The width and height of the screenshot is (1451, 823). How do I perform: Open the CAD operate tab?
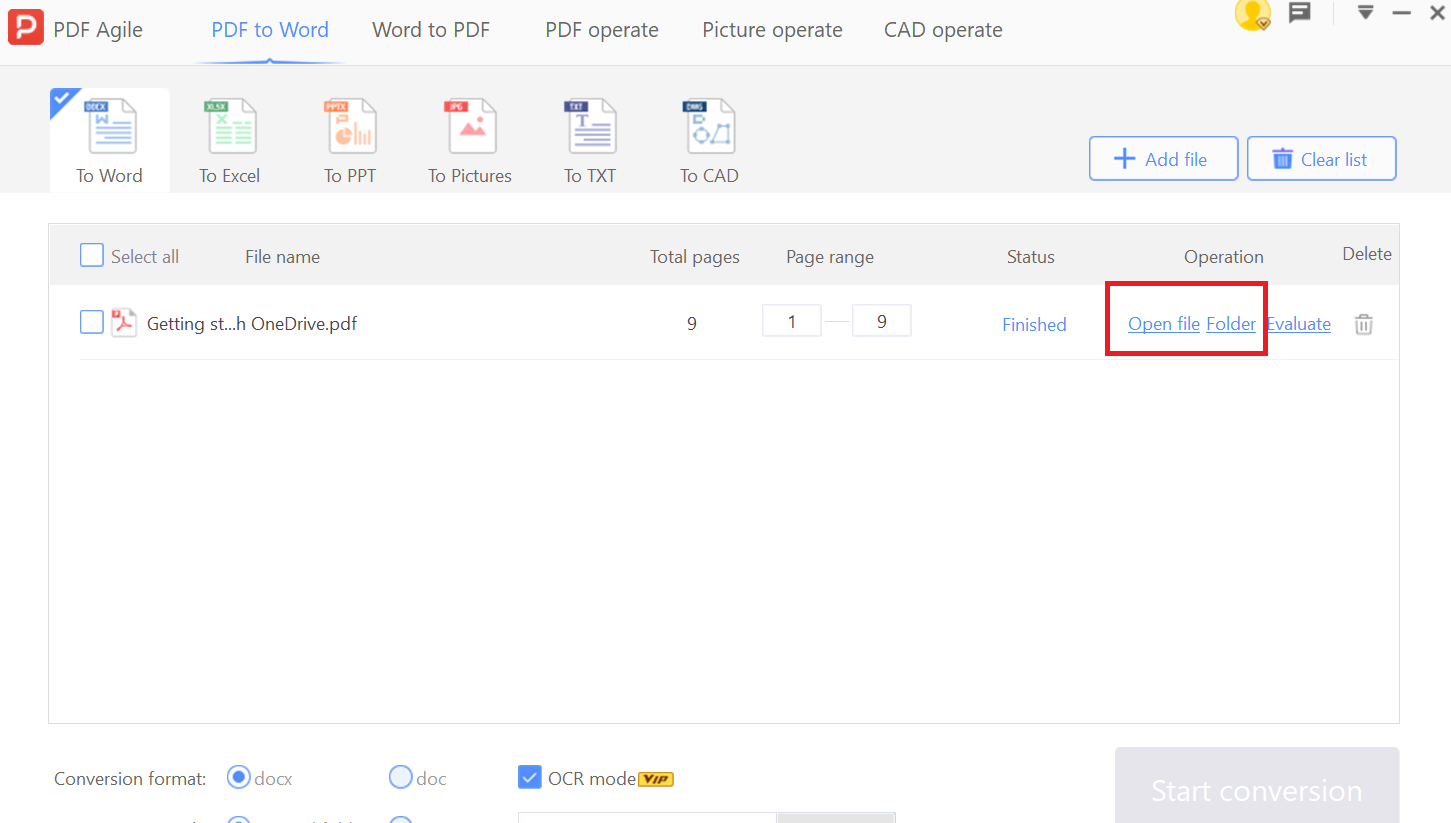coord(943,30)
